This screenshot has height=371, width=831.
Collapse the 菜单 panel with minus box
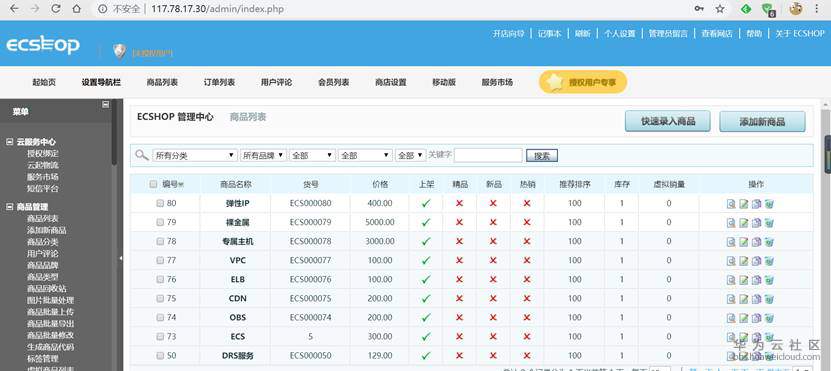pyautogui.click(x=105, y=105)
